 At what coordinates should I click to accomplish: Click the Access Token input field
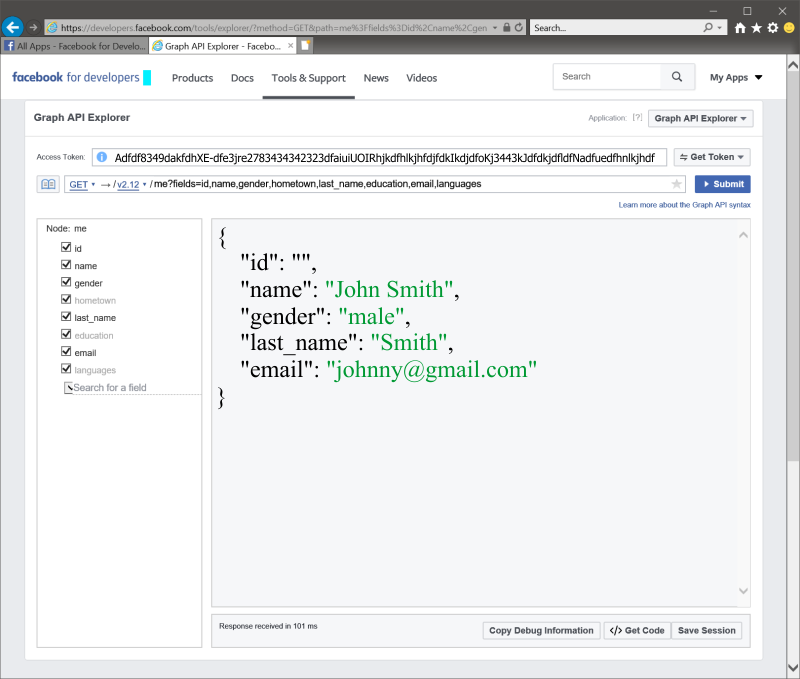(379, 157)
